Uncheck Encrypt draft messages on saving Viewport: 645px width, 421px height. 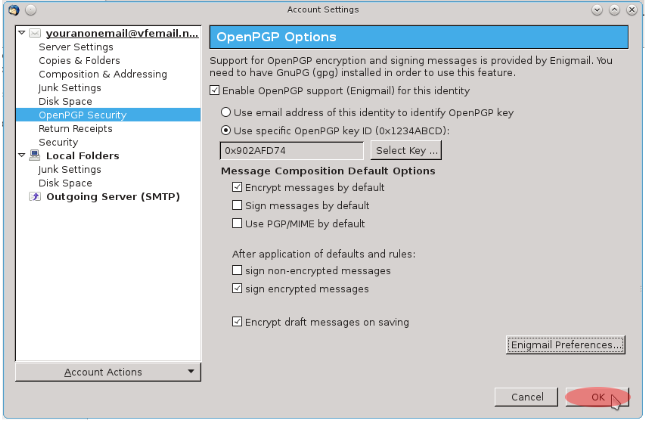click(237, 322)
